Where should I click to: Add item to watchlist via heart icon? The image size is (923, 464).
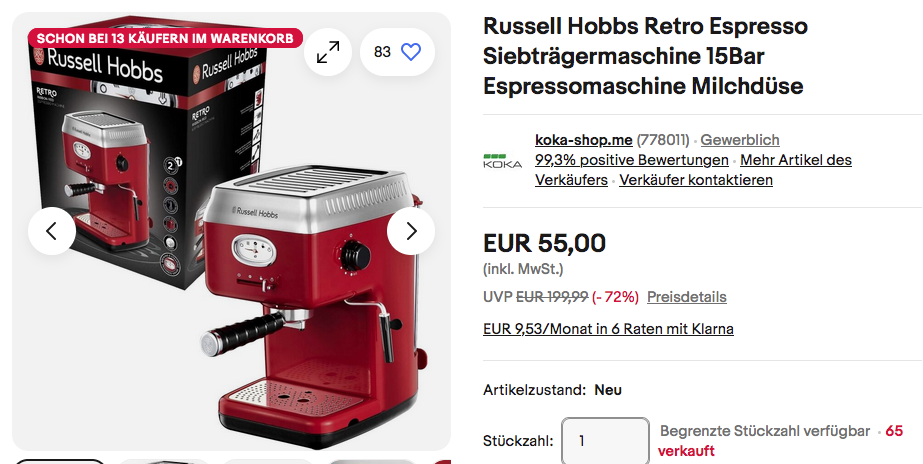coord(397,52)
